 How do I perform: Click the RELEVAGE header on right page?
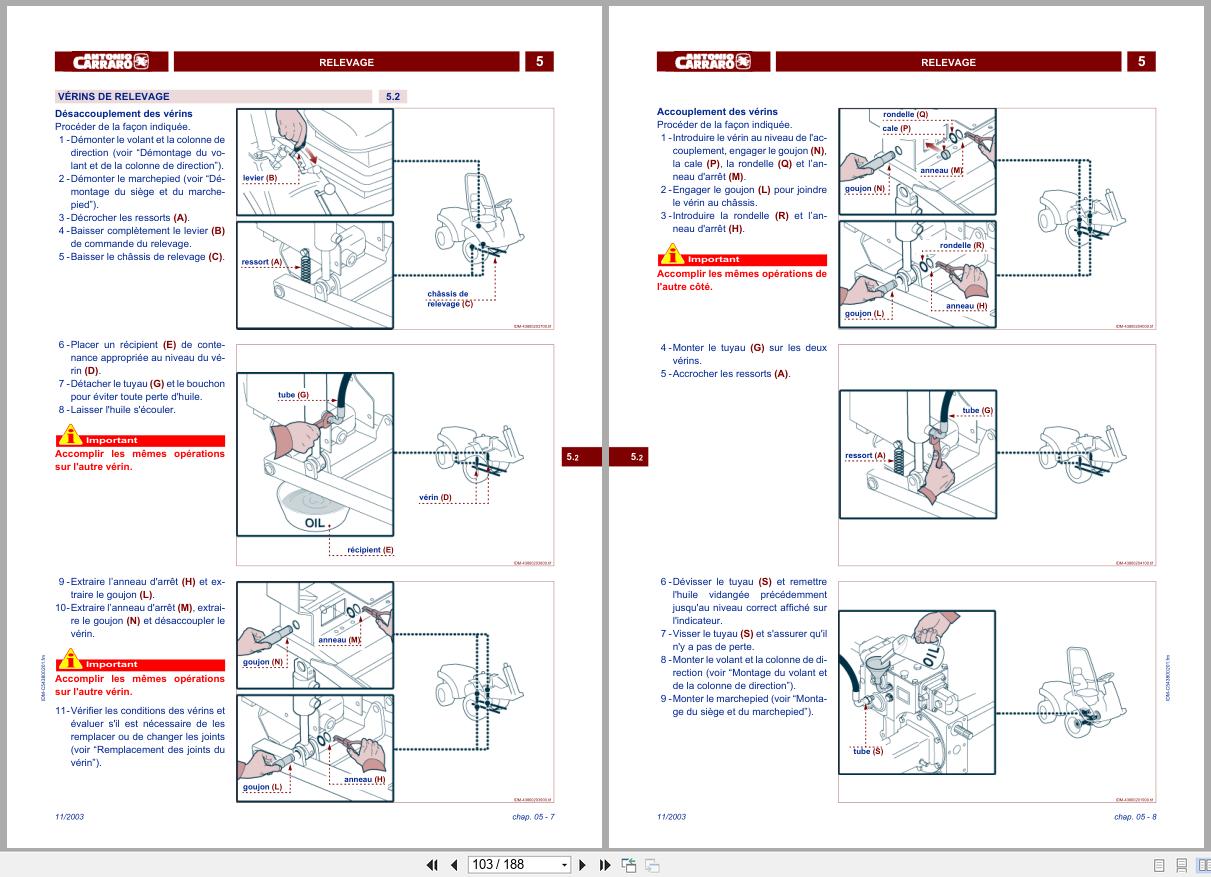[948, 62]
